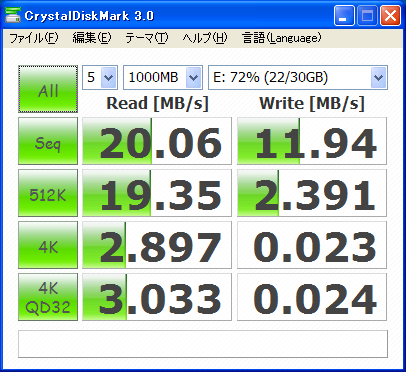Close the CrystalDiskMark window
Image resolution: width=406 pixels, height=372 pixels.
[390, 16]
